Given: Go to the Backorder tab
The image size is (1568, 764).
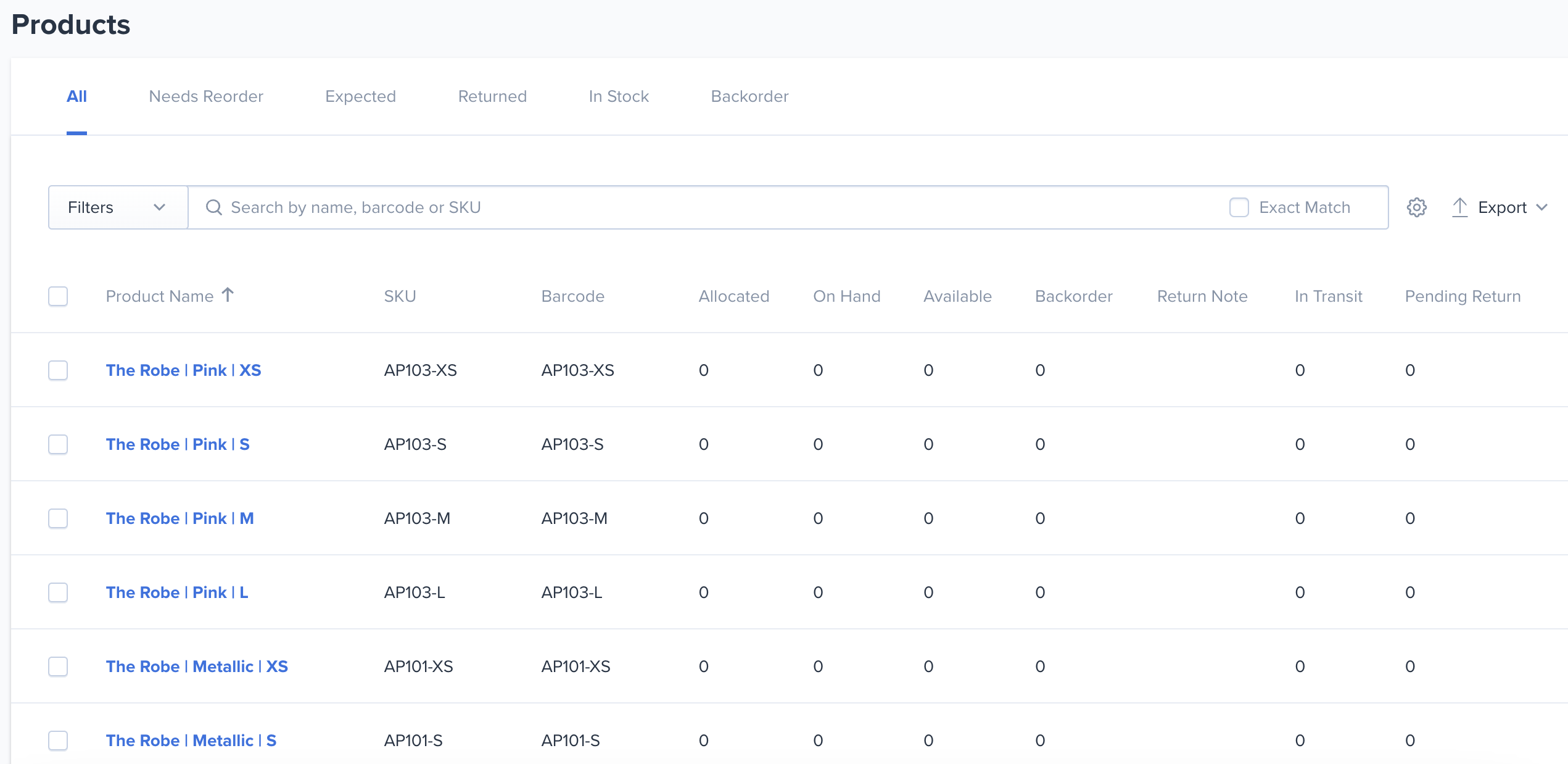Looking at the screenshot, I should (749, 96).
